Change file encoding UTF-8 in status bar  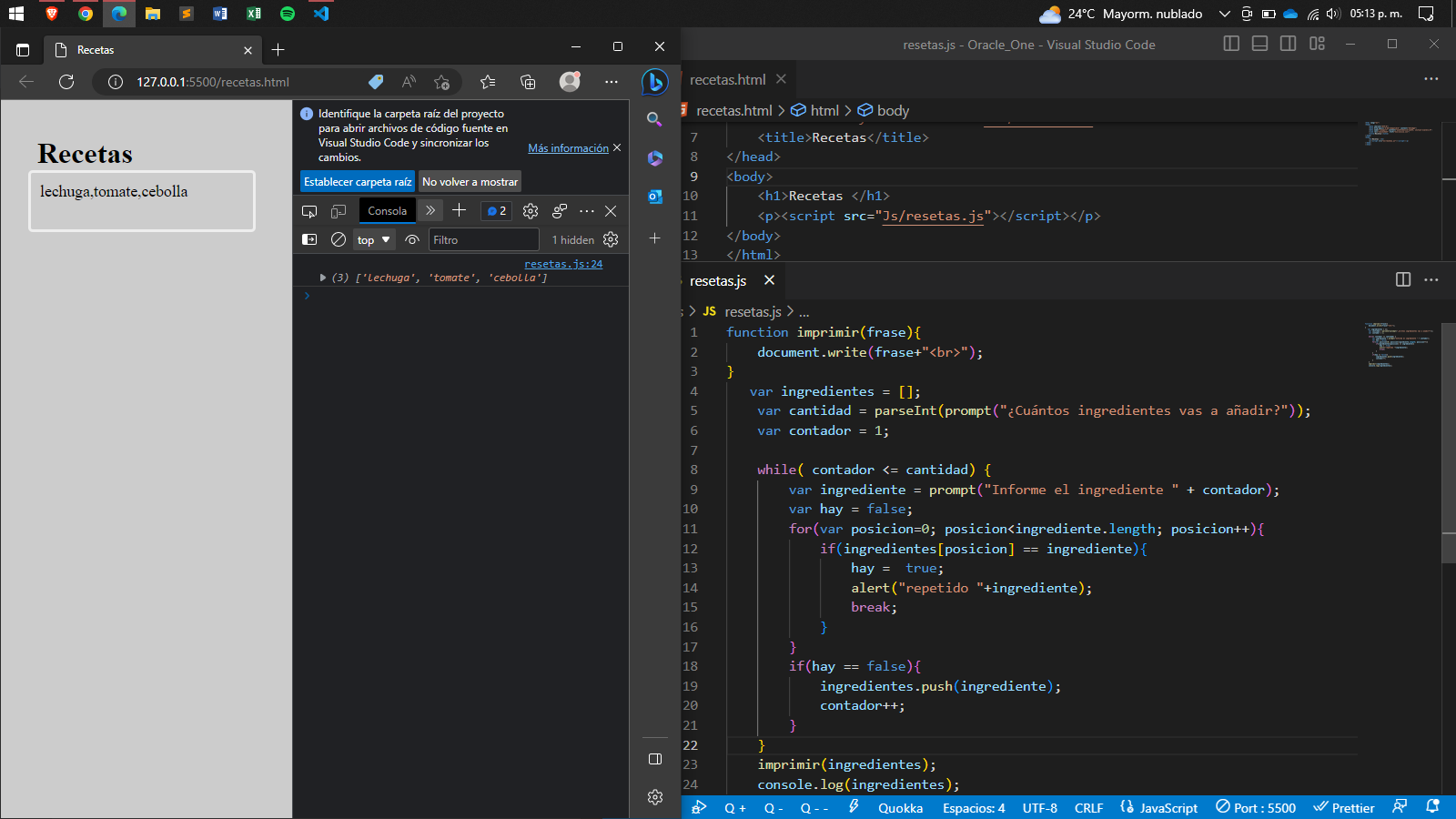pos(1040,808)
